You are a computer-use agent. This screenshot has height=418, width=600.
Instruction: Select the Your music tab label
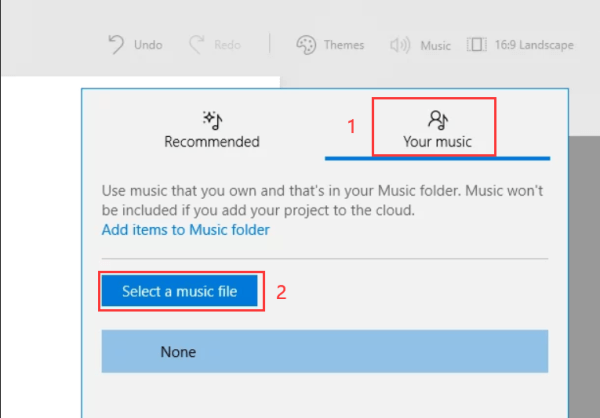tap(437, 142)
